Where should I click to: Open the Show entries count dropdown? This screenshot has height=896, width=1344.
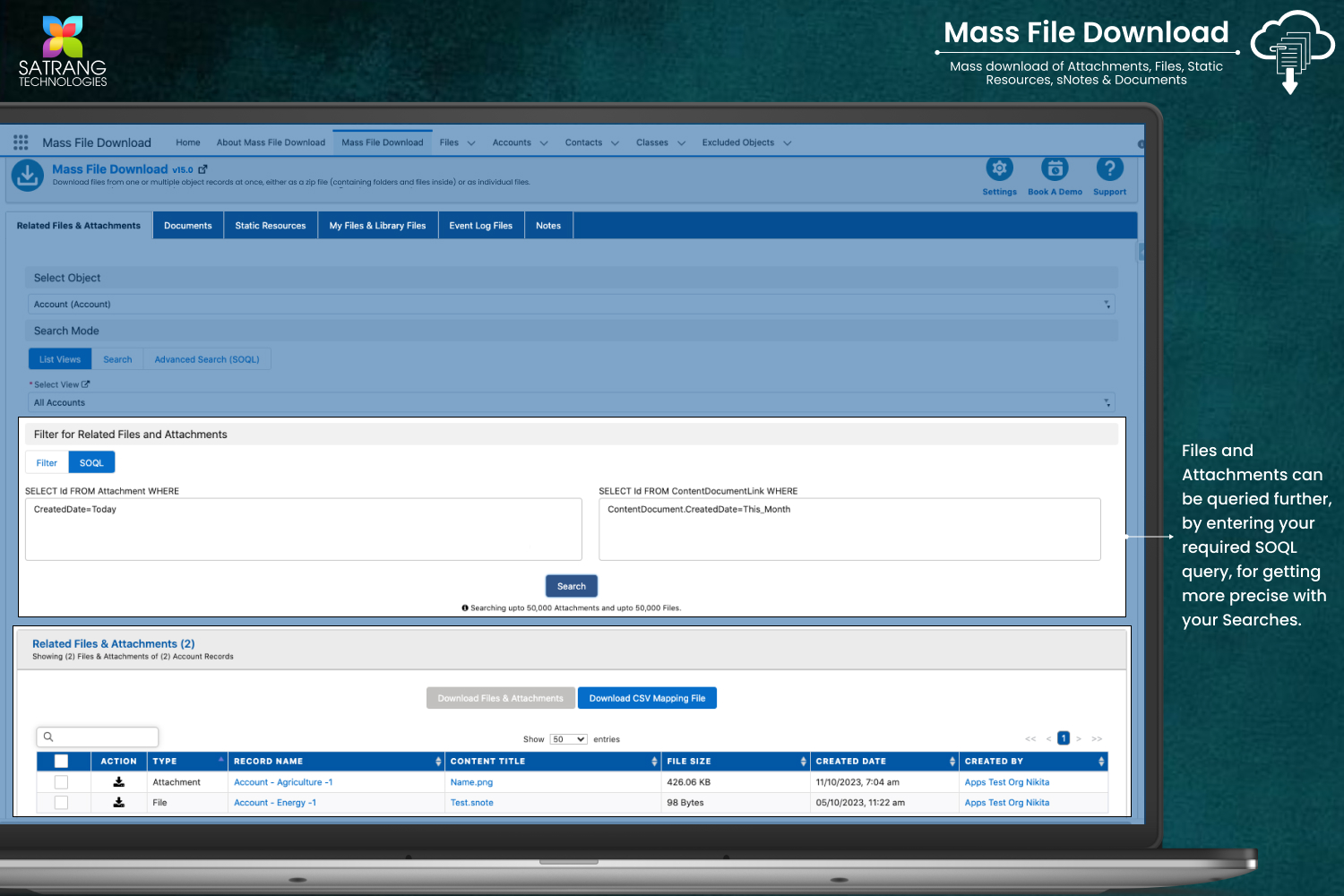point(568,739)
